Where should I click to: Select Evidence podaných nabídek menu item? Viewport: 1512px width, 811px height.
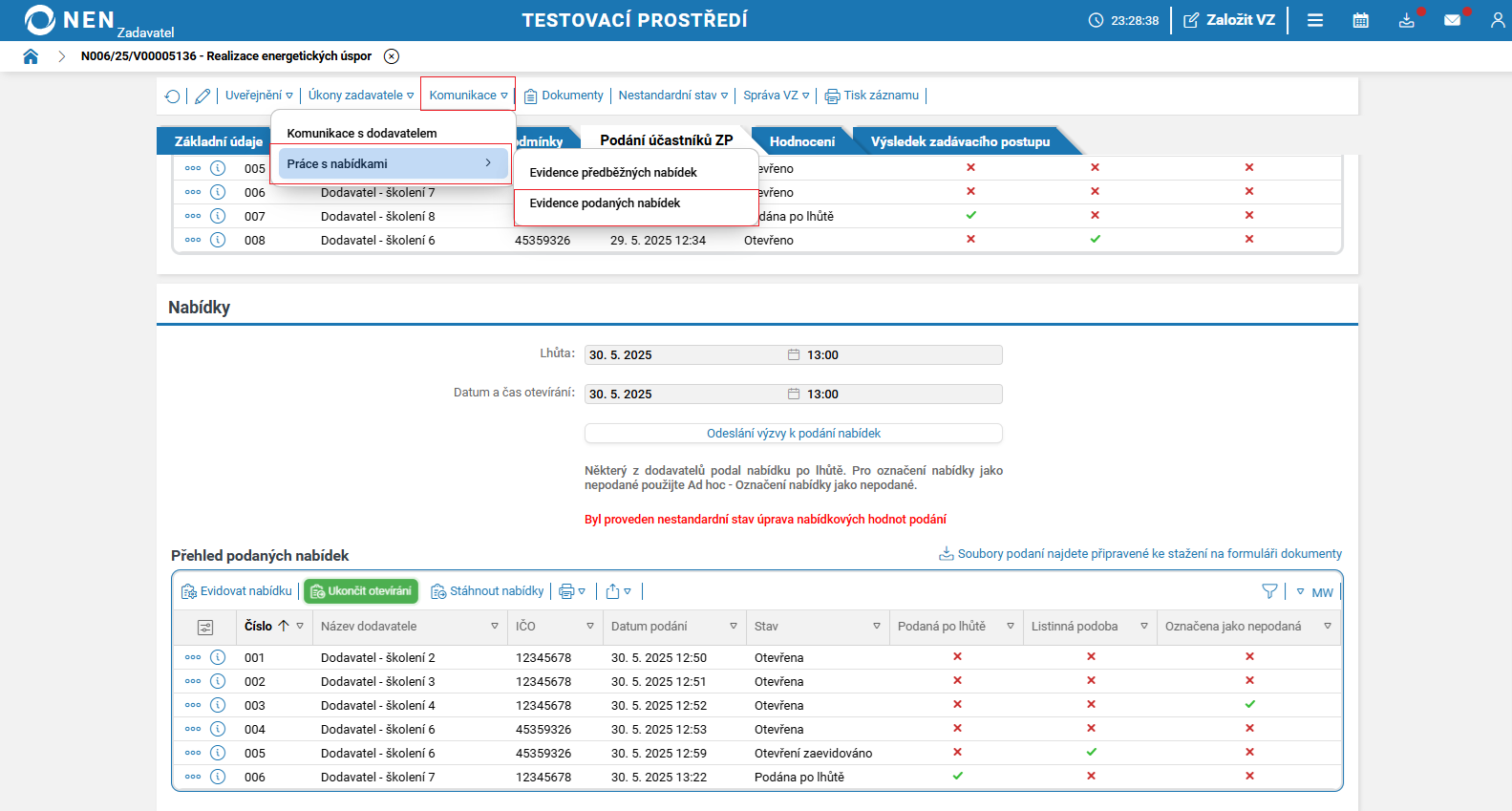(606, 203)
